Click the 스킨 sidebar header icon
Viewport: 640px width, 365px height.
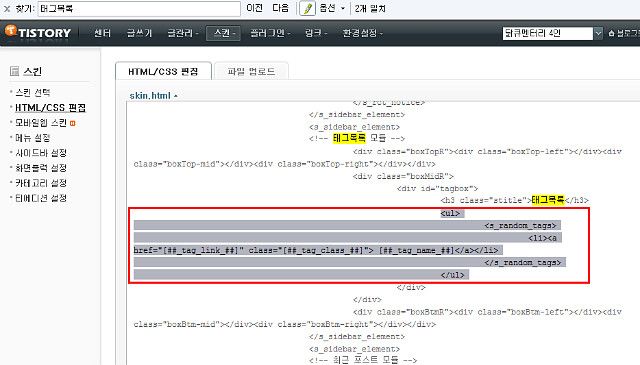(x=14, y=71)
